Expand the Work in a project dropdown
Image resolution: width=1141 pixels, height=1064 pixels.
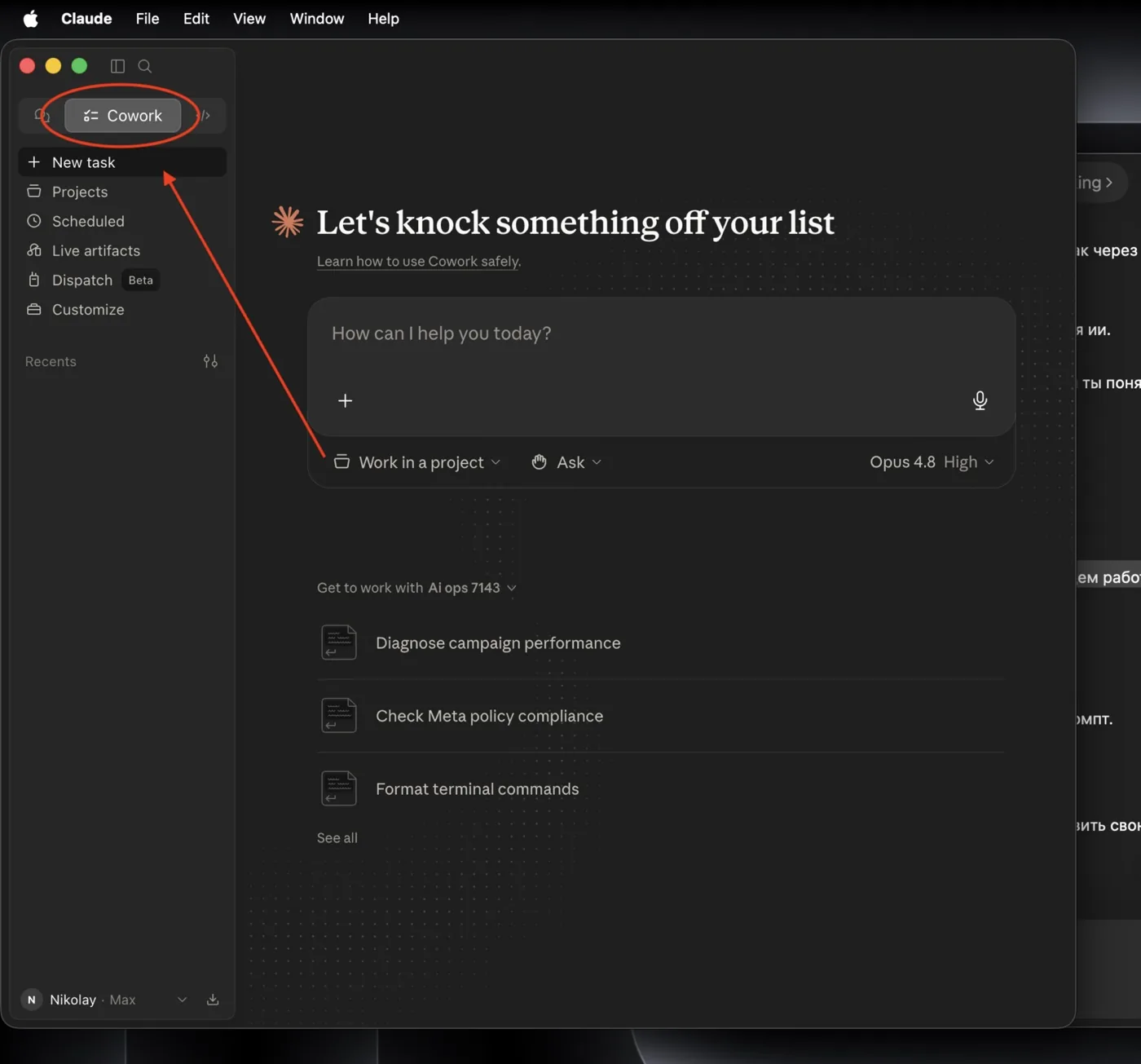pyautogui.click(x=417, y=462)
